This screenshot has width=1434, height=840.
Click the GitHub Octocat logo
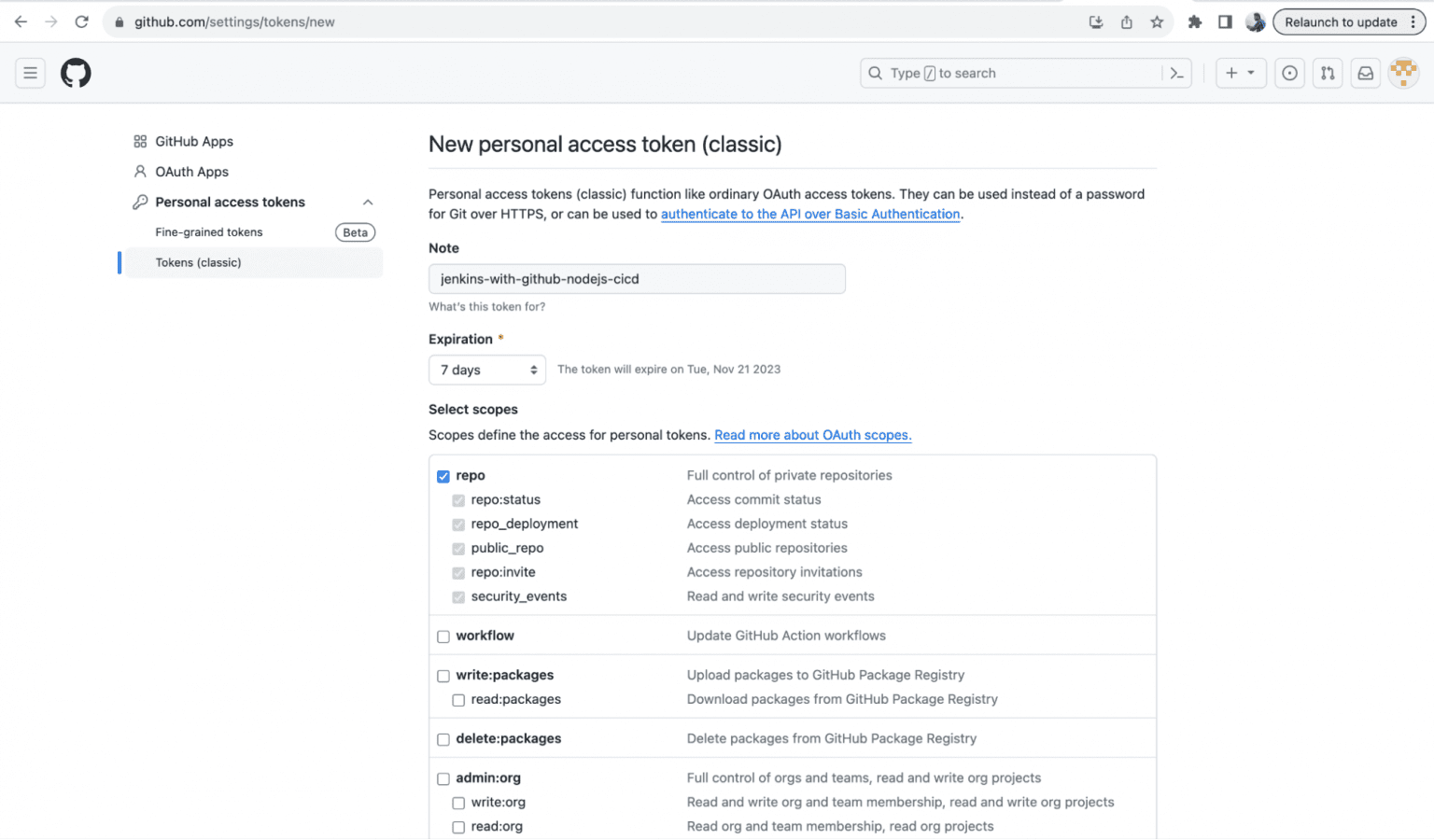pyautogui.click(x=76, y=73)
